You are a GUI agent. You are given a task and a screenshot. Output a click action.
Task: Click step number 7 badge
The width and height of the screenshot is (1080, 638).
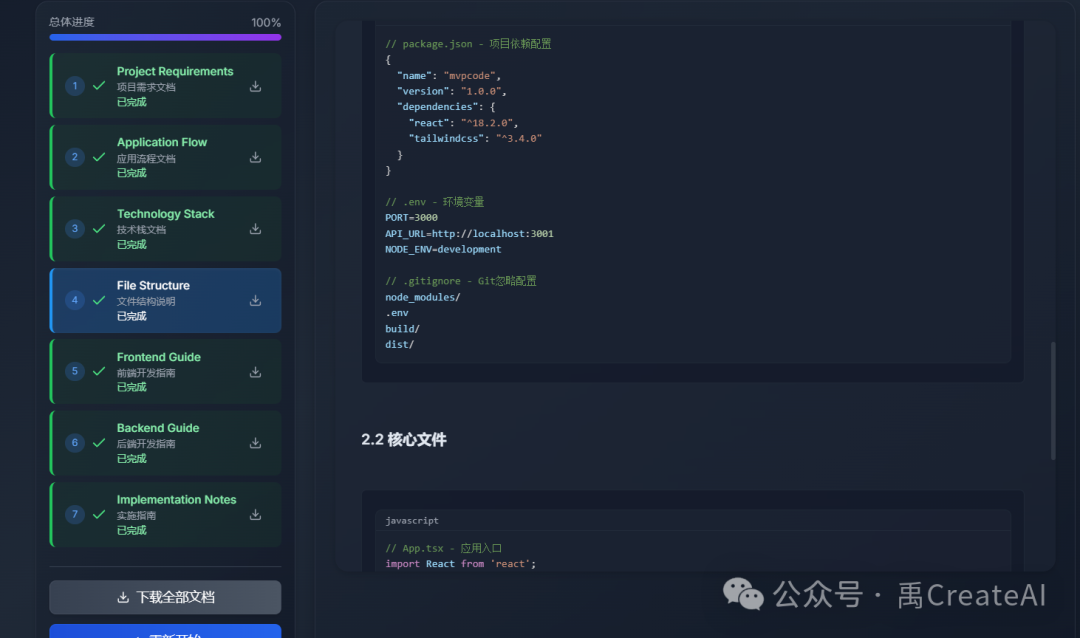(x=74, y=515)
